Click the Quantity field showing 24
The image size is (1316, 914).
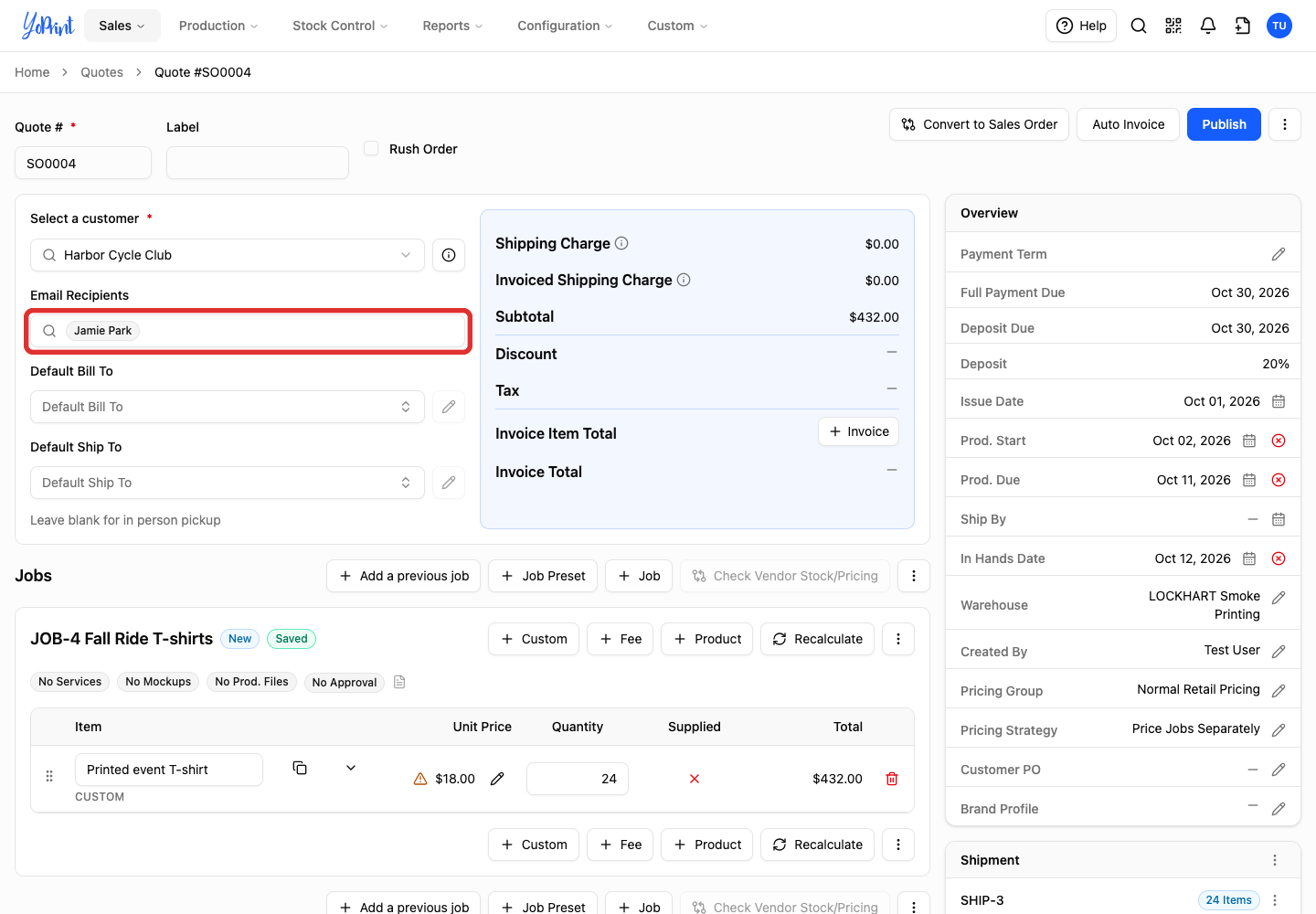click(578, 779)
